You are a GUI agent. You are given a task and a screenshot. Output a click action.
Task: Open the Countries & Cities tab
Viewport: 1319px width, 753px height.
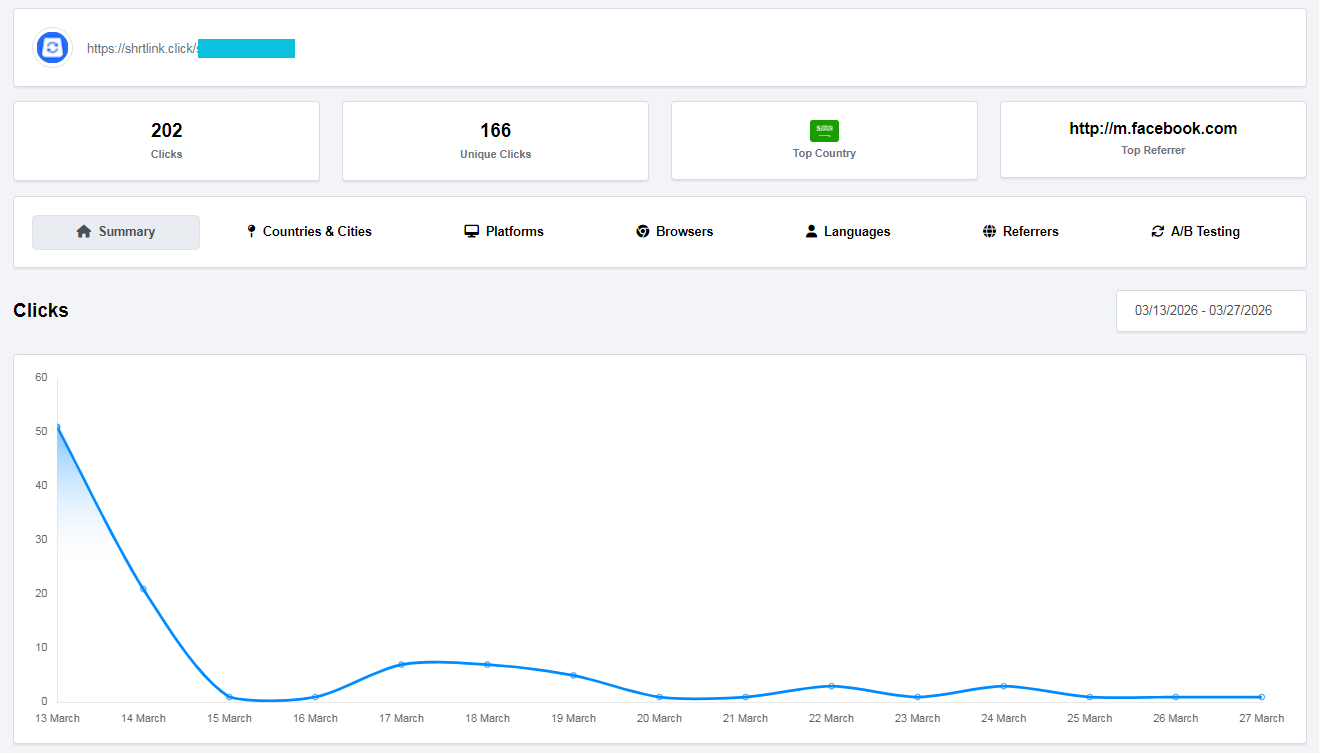(316, 232)
